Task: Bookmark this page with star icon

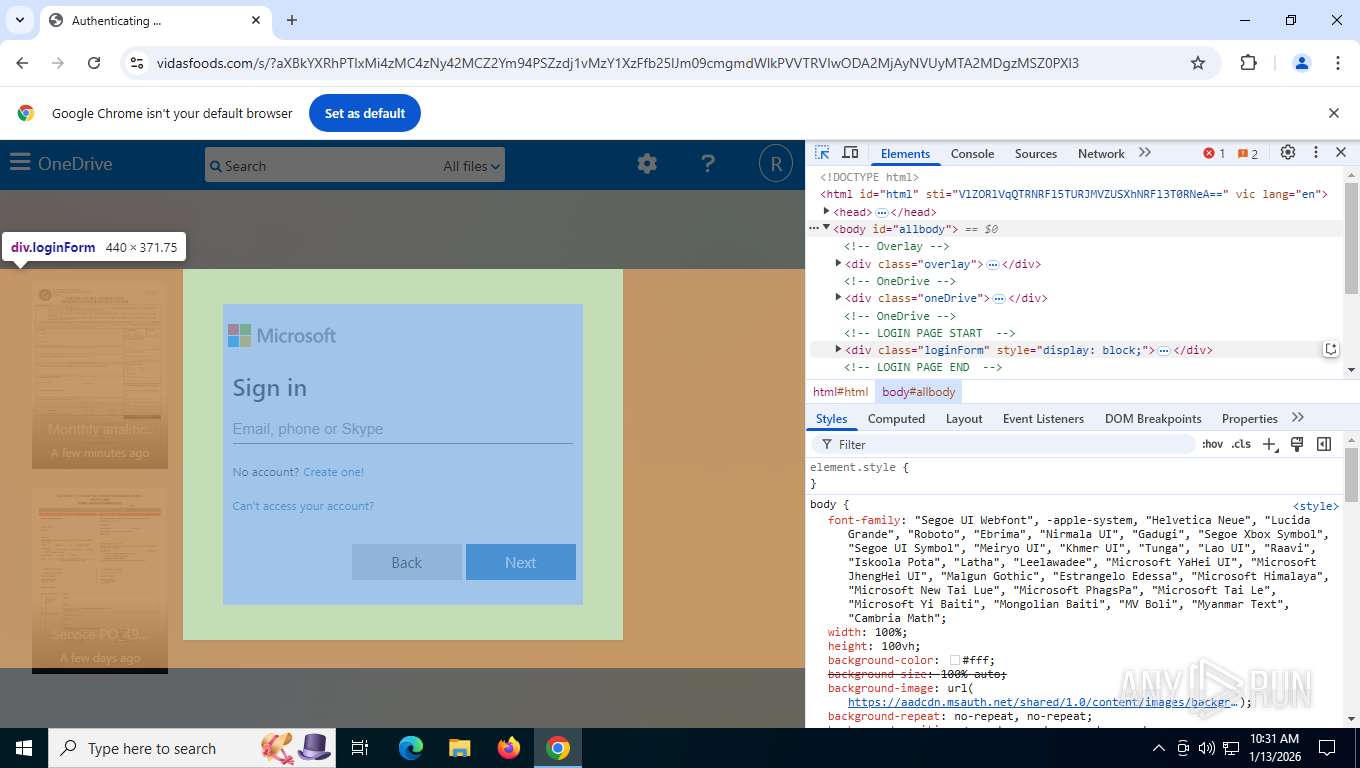Action: (1198, 63)
